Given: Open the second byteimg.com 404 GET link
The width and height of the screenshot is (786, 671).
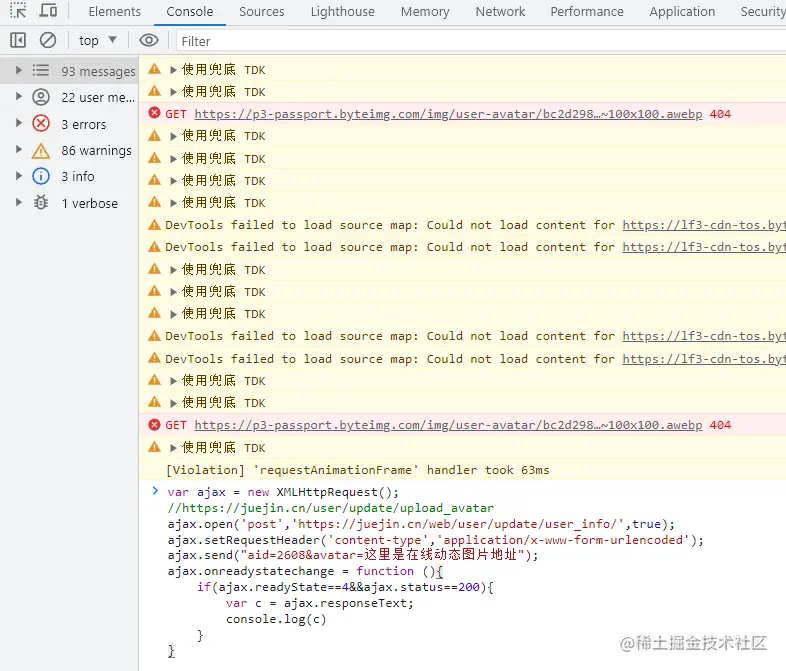Looking at the screenshot, I should pyautogui.click(x=448, y=425).
